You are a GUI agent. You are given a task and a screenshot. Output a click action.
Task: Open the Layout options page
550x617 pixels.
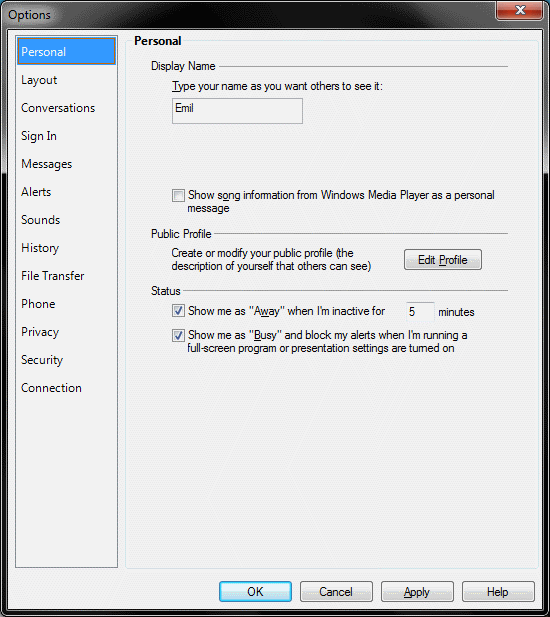pyautogui.click(x=39, y=80)
